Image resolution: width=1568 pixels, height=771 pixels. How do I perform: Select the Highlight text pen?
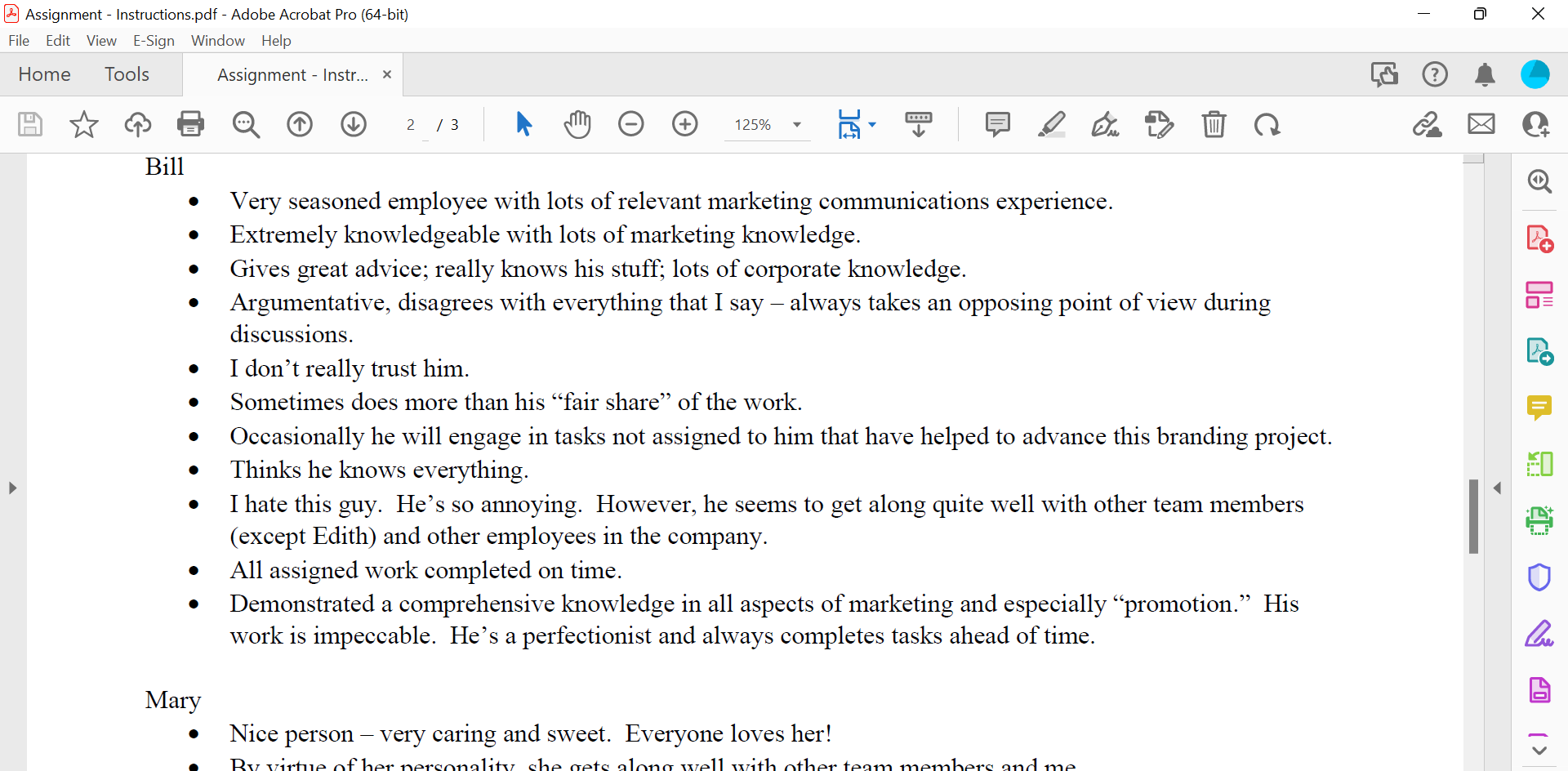click(1052, 124)
